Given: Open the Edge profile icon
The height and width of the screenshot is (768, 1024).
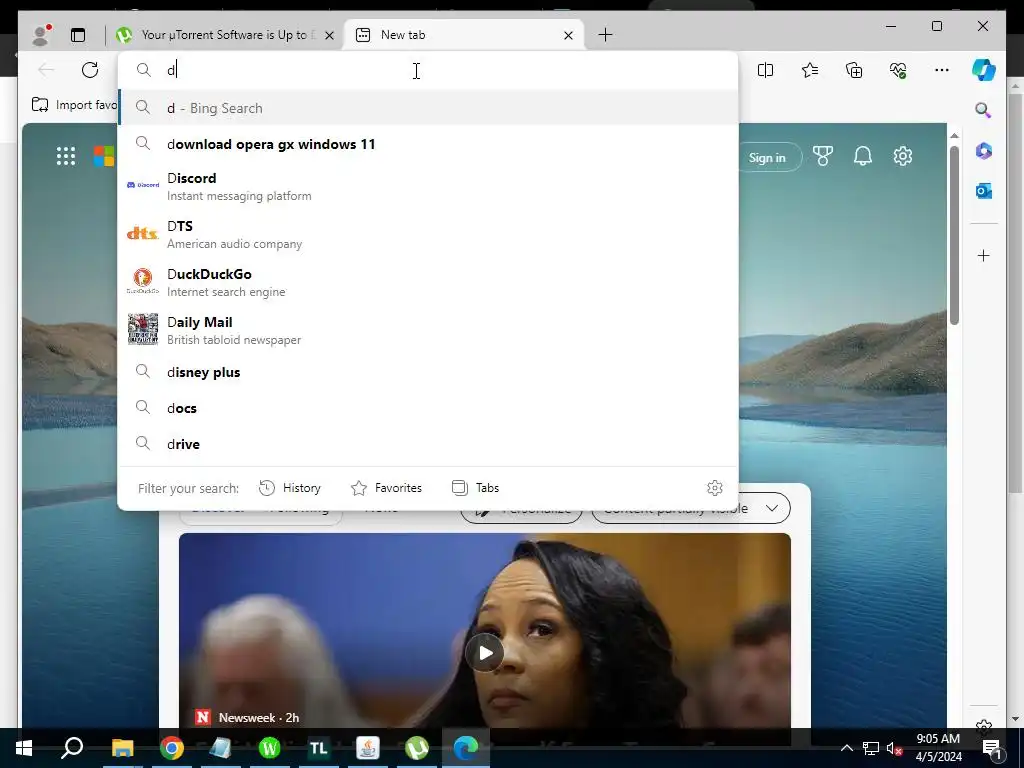Looking at the screenshot, I should [42, 35].
